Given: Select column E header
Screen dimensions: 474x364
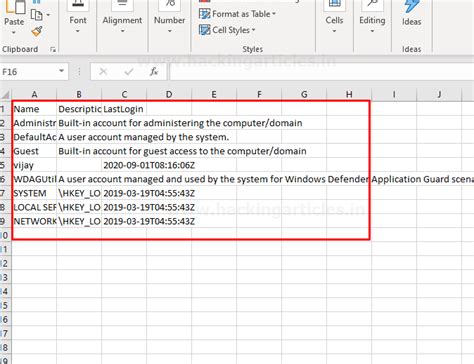Looking at the screenshot, I should click(x=214, y=95).
